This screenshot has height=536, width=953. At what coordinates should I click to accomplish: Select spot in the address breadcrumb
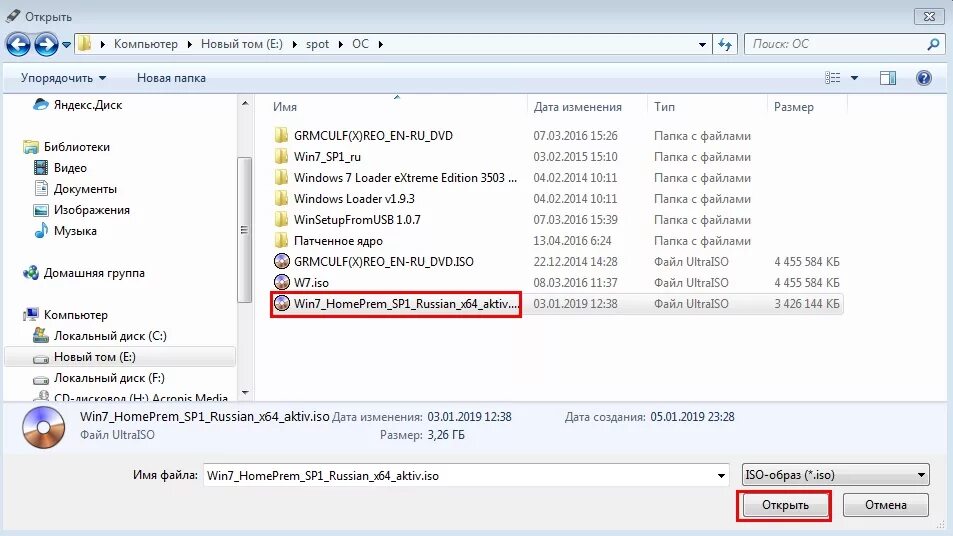(317, 44)
